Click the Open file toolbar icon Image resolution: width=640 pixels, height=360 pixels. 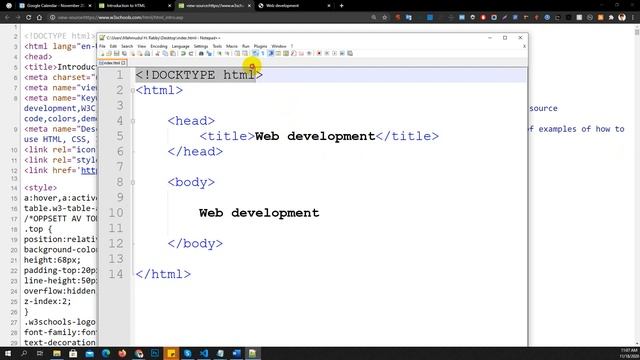click(x=109, y=53)
